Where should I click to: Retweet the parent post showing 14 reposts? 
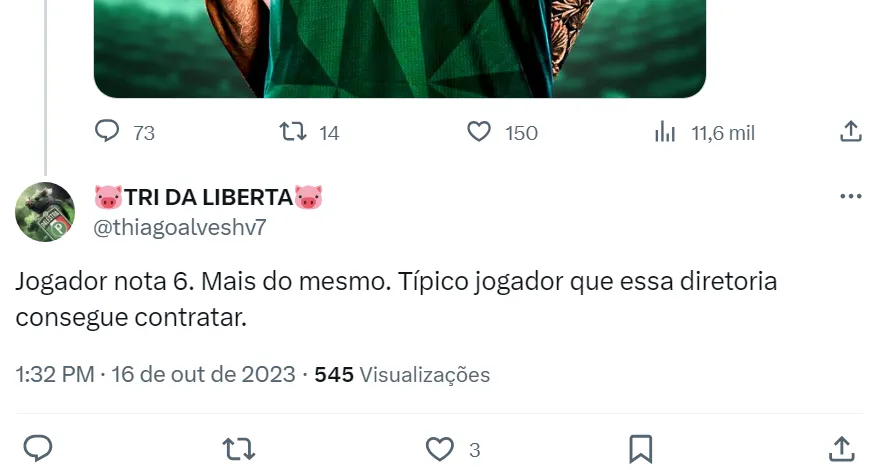tap(310, 132)
